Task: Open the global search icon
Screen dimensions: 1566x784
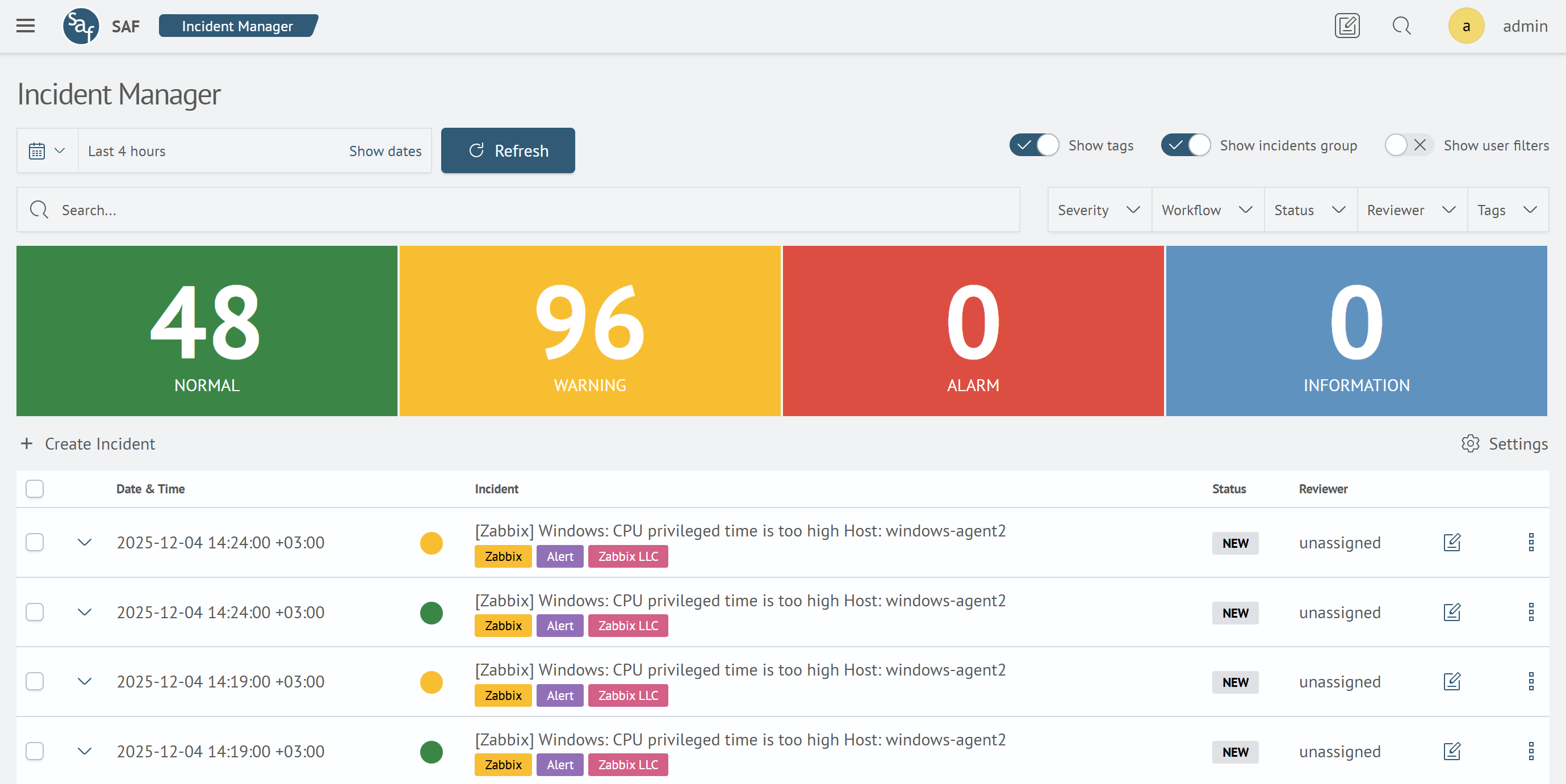Action: tap(1401, 26)
